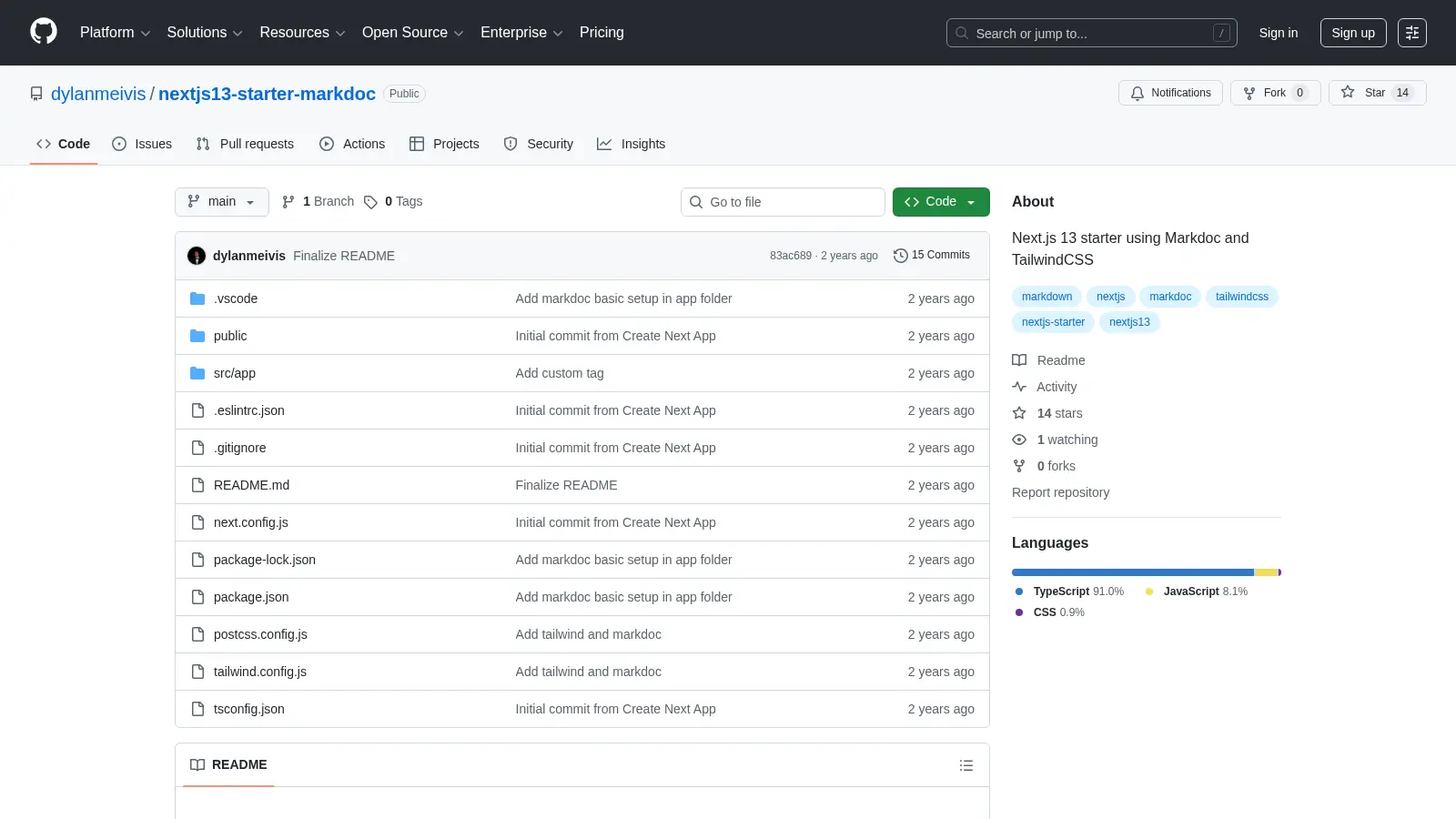Open the postcss.config.js file

[260, 634]
